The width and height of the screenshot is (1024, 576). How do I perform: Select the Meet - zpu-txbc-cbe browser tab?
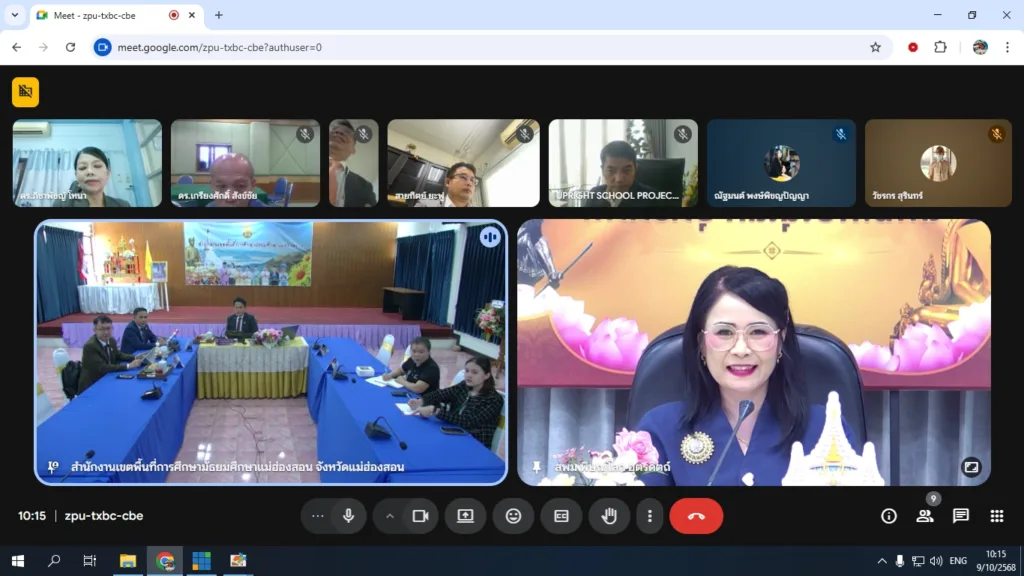click(x=100, y=15)
